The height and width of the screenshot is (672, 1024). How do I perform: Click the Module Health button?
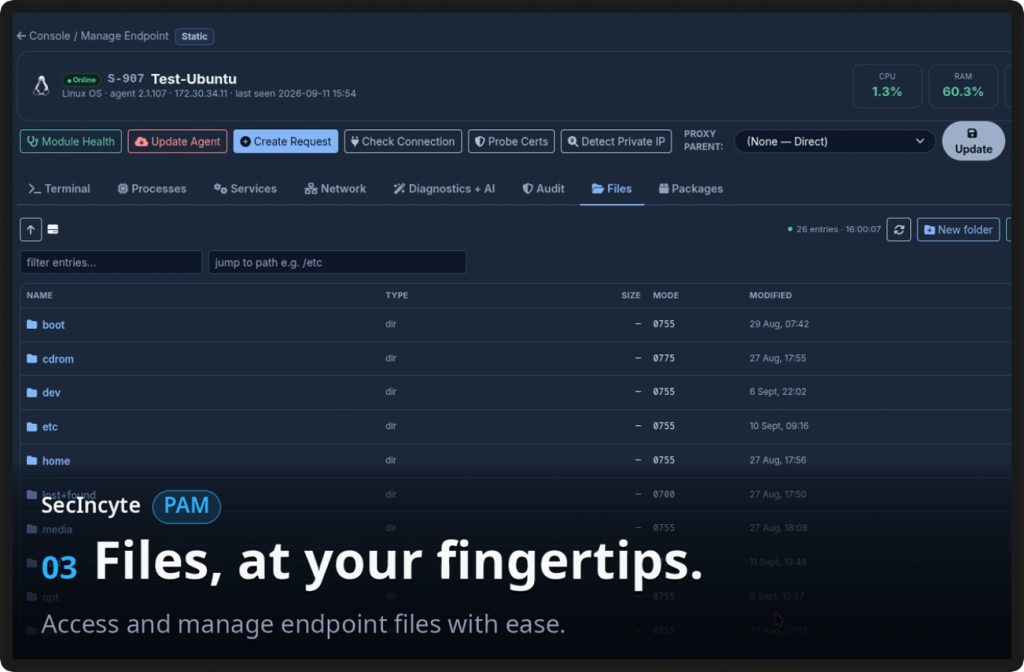pos(71,141)
